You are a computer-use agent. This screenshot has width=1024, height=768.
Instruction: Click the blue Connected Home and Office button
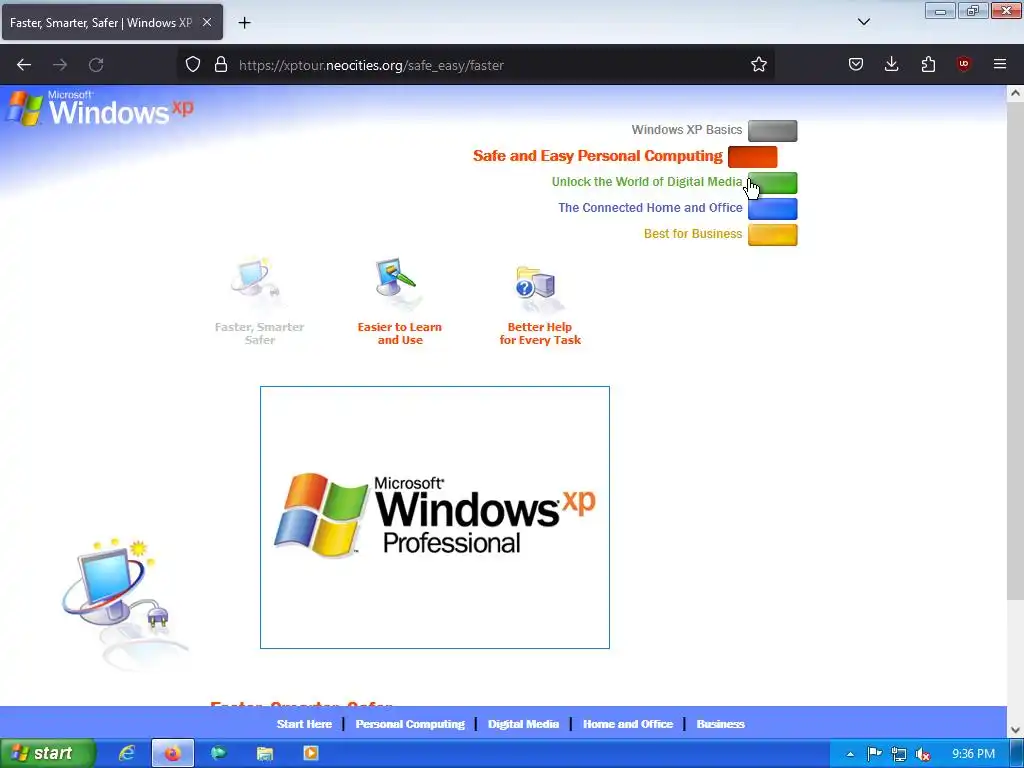(772, 209)
